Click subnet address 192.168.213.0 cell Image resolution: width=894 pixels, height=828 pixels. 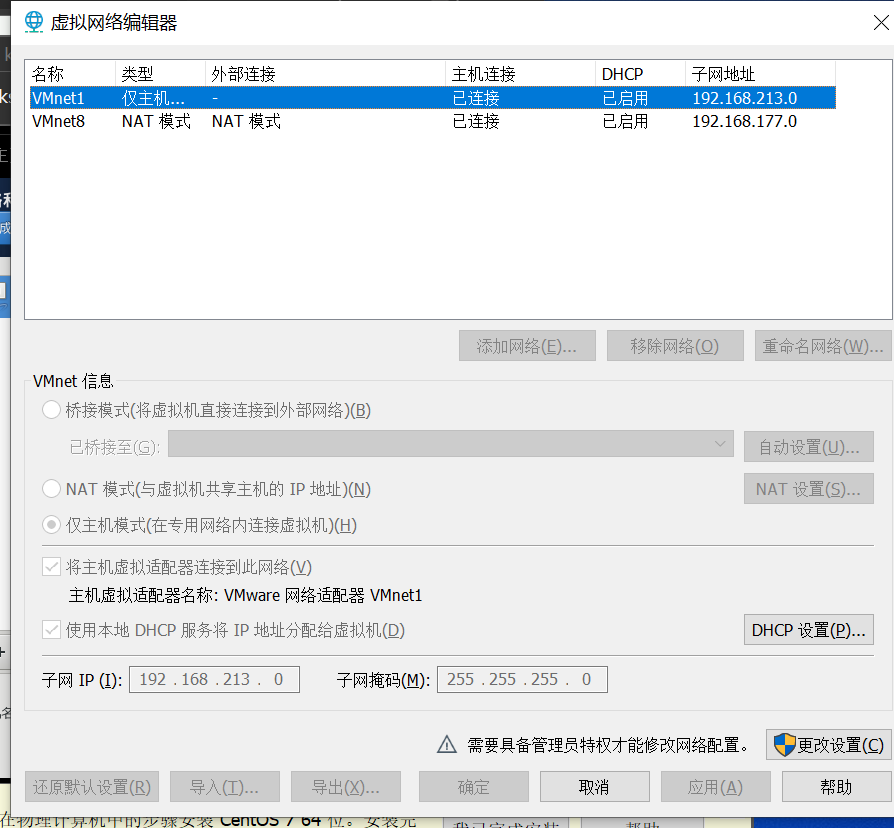(x=745, y=98)
